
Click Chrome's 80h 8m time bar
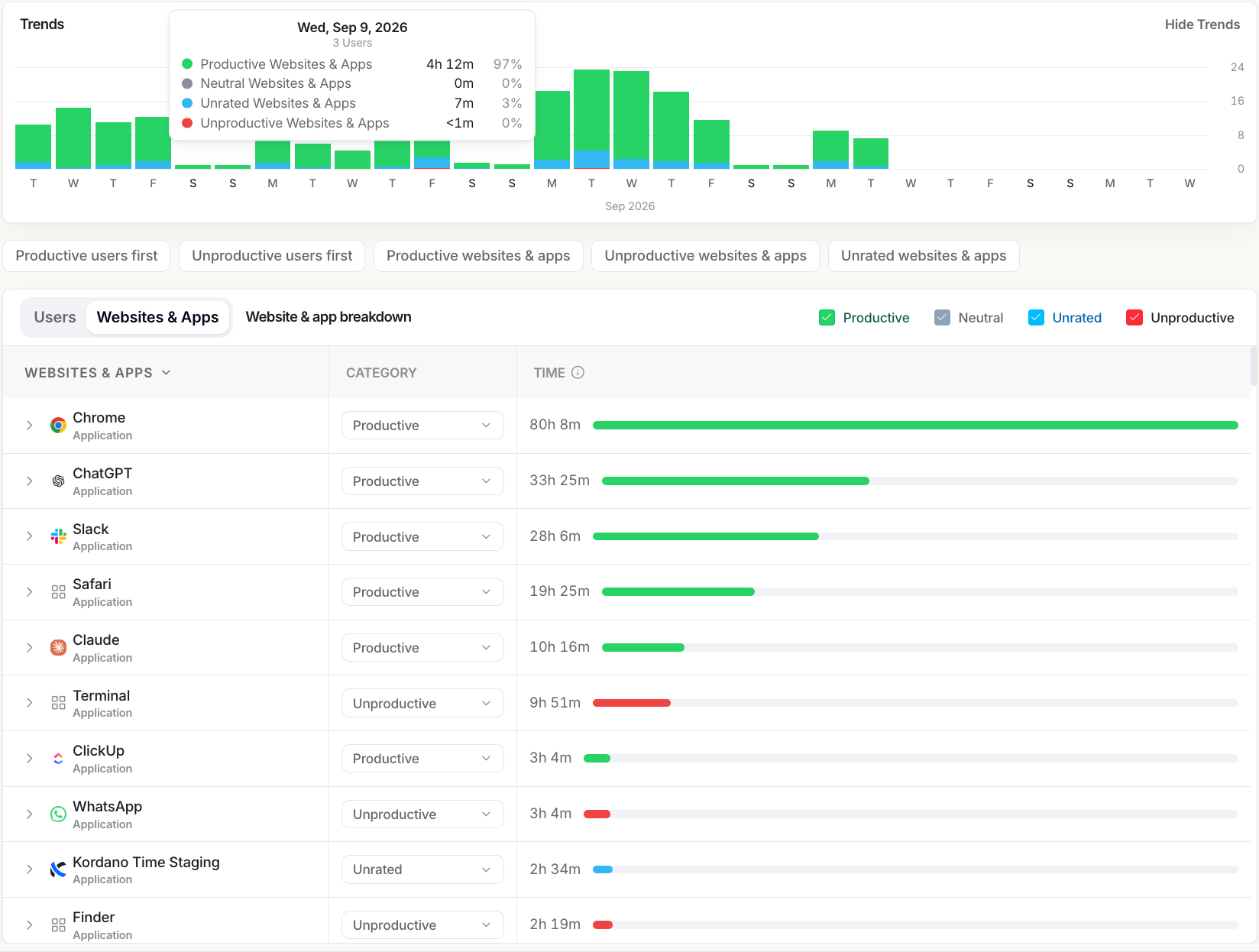(x=915, y=426)
